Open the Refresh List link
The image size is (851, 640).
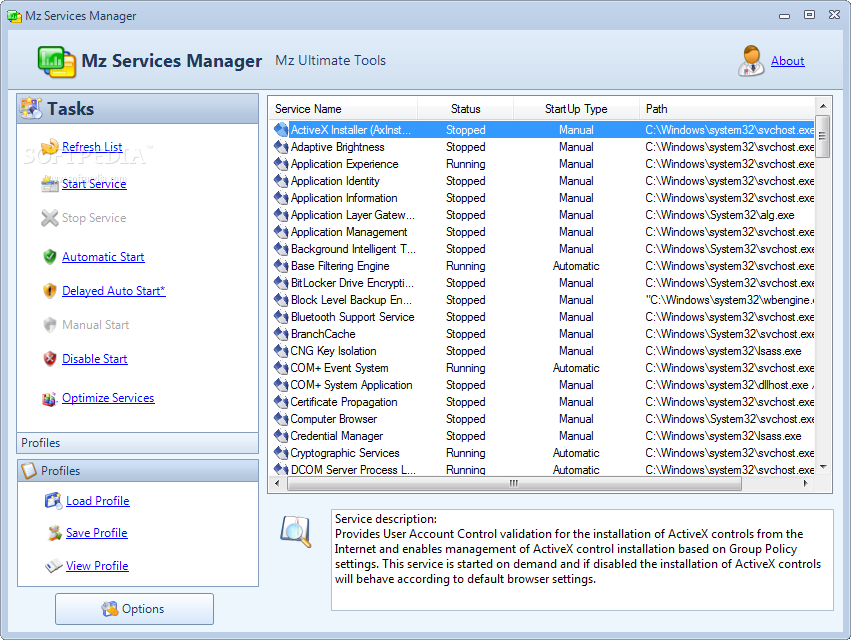[x=92, y=147]
